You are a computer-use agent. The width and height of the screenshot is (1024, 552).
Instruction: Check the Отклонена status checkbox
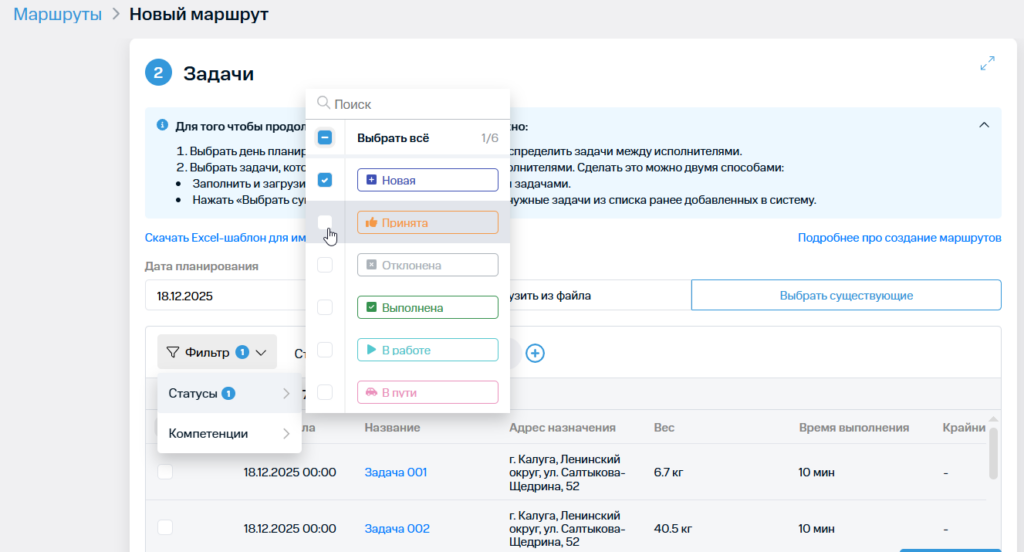(325, 265)
